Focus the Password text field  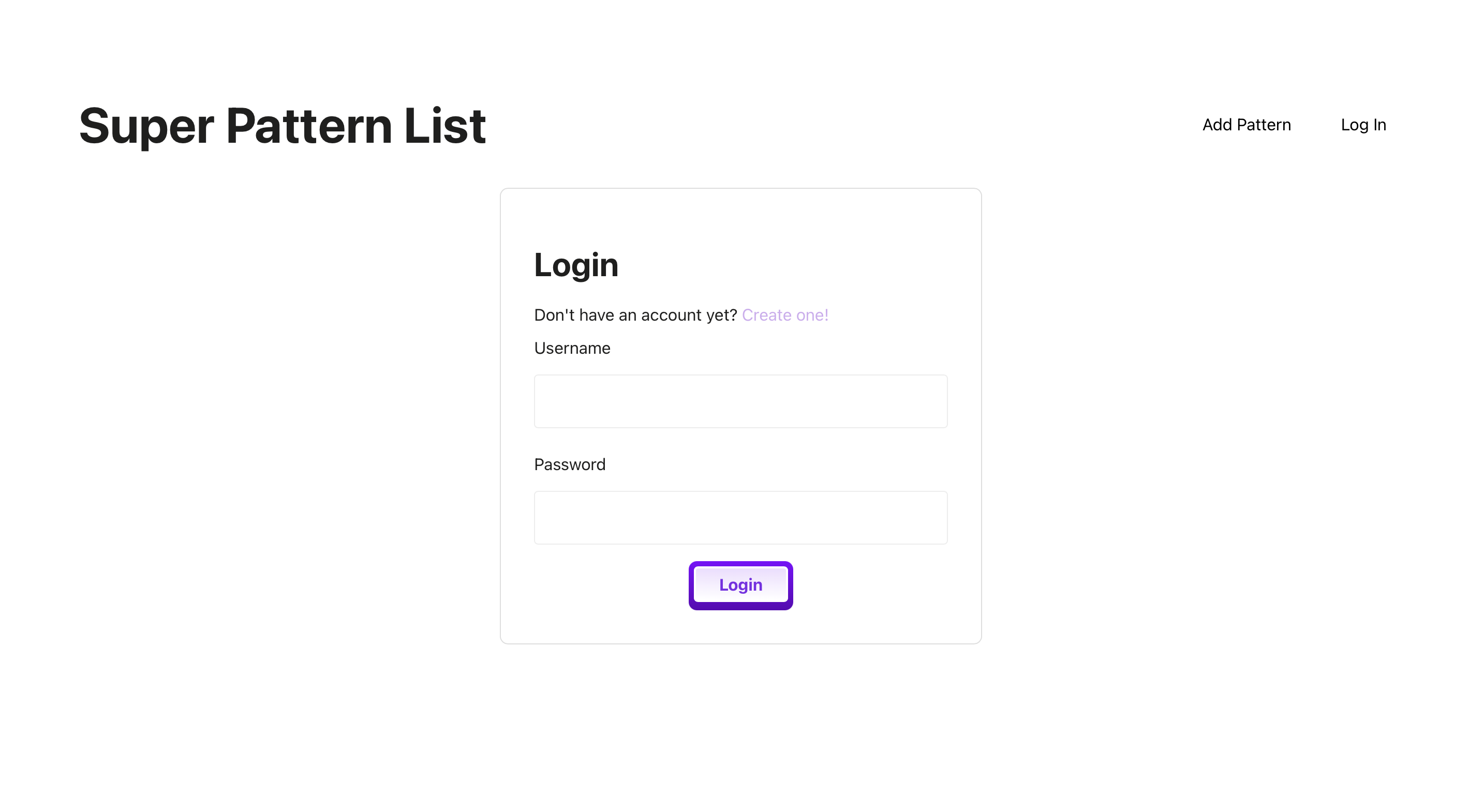(740, 518)
